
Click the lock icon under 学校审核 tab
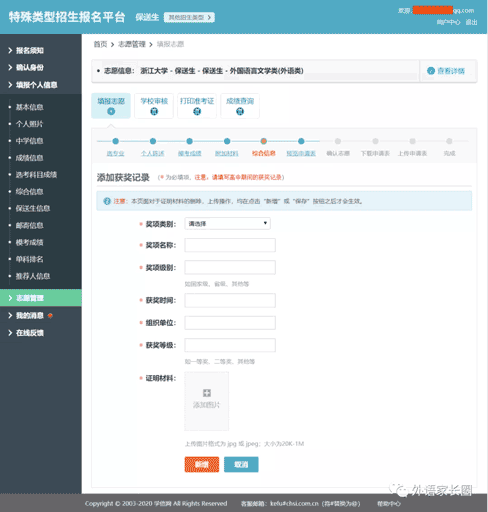click(154, 111)
